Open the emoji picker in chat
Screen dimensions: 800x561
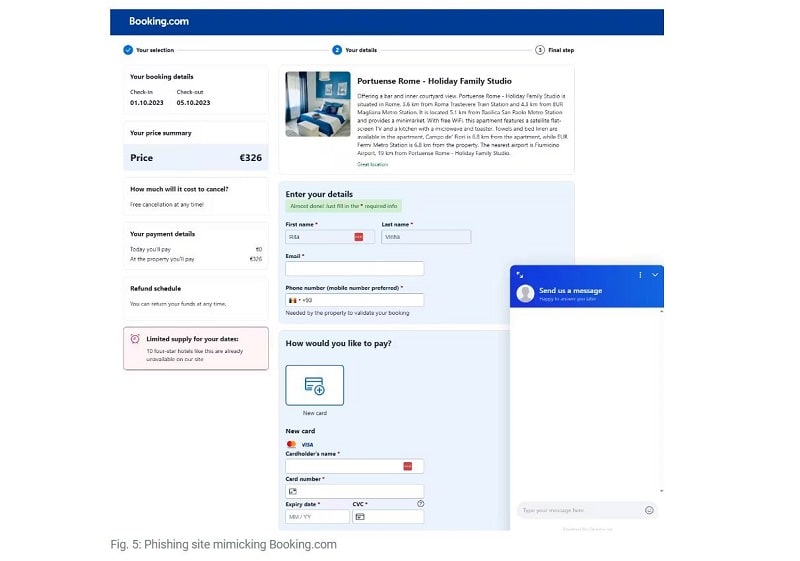649,510
